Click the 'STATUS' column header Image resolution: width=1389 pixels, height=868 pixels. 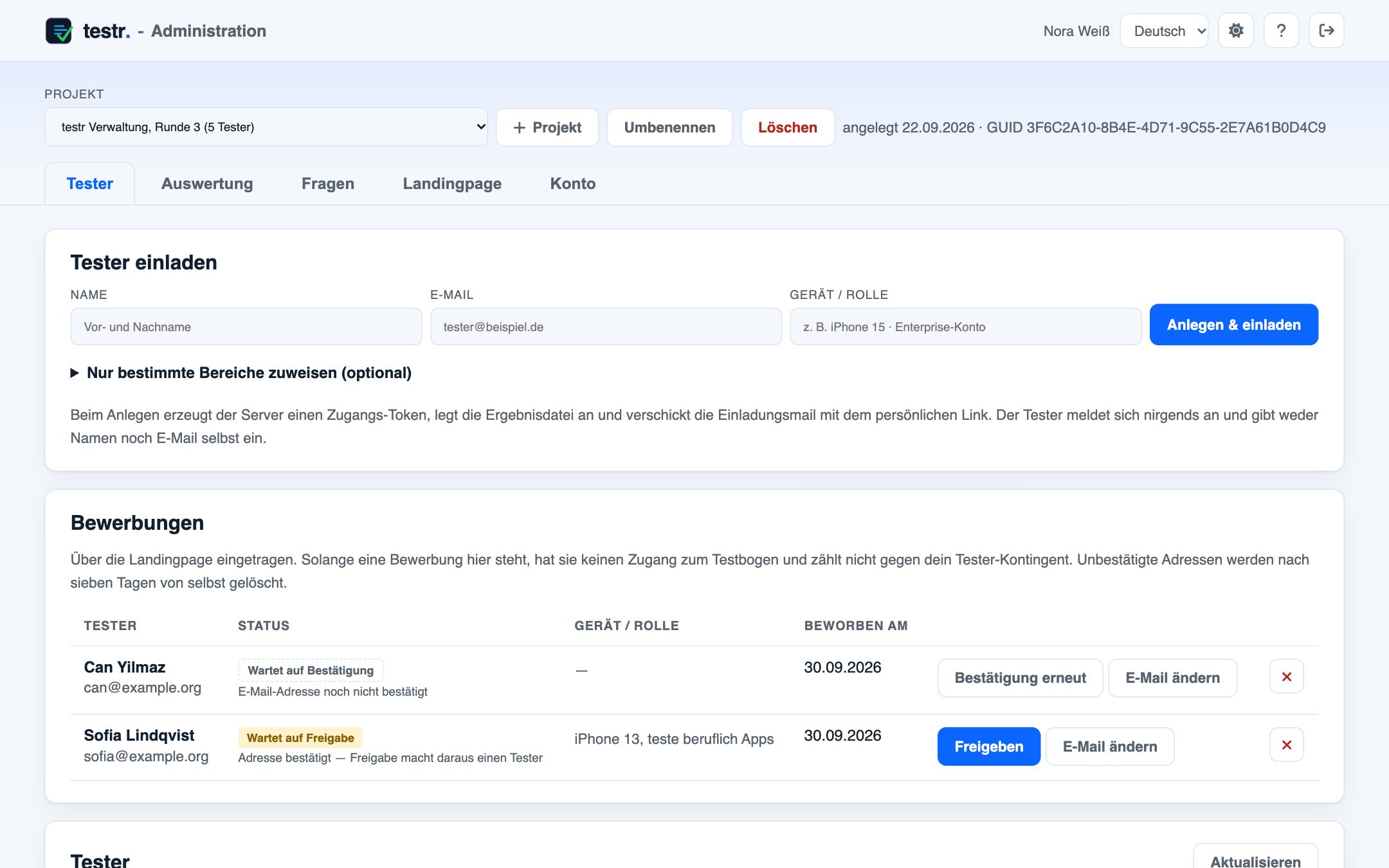pos(264,626)
